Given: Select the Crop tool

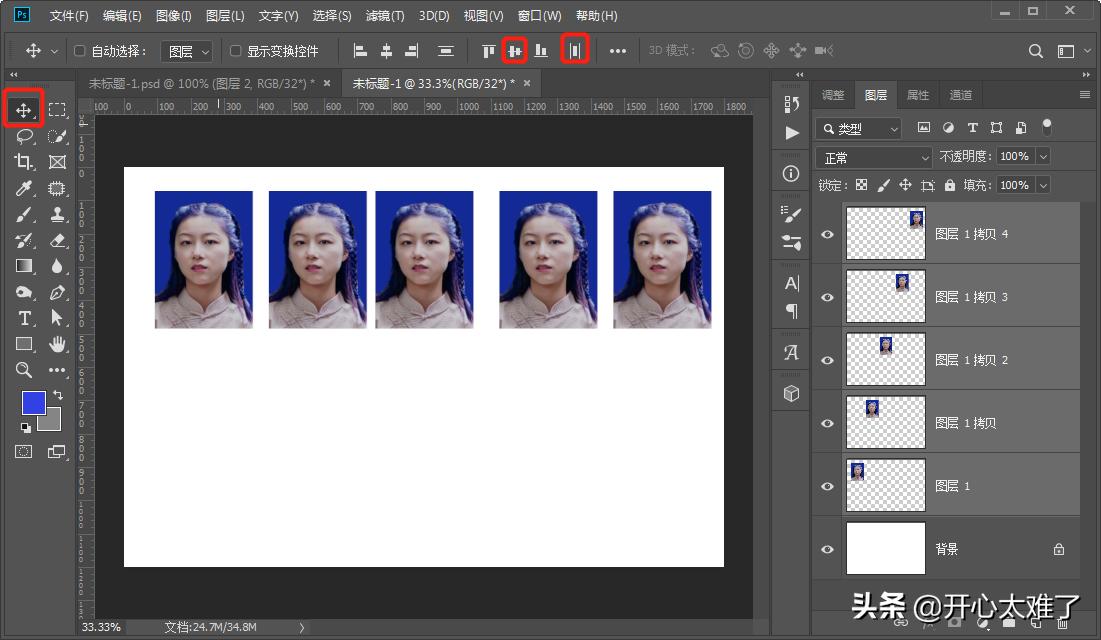Looking at the screenshot, I should coord(24,161).
